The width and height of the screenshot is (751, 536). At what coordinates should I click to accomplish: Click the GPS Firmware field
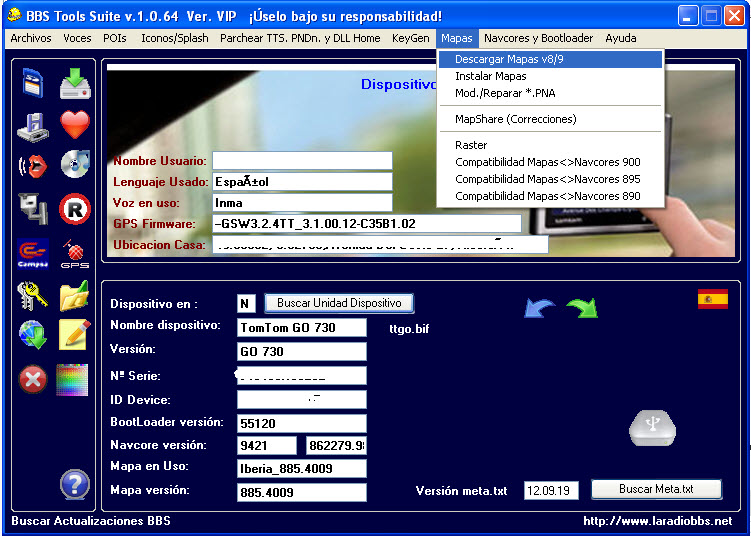pos(367,224)
